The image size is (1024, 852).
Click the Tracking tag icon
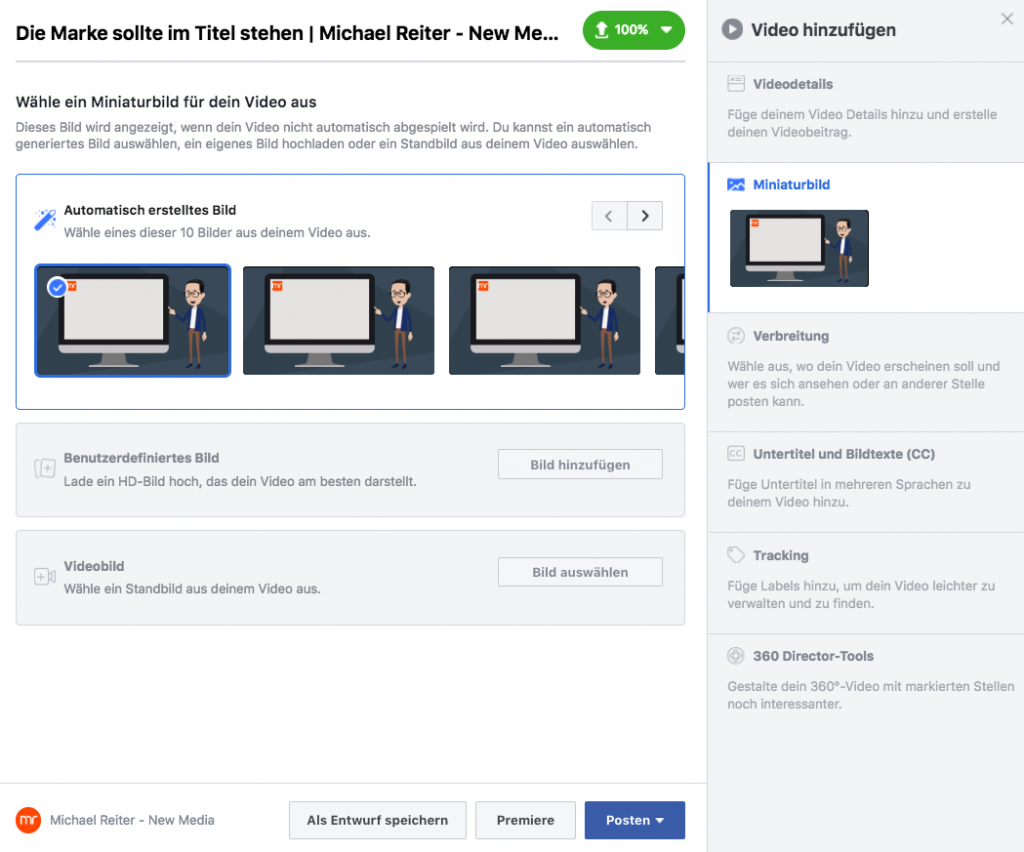(736, 555)
